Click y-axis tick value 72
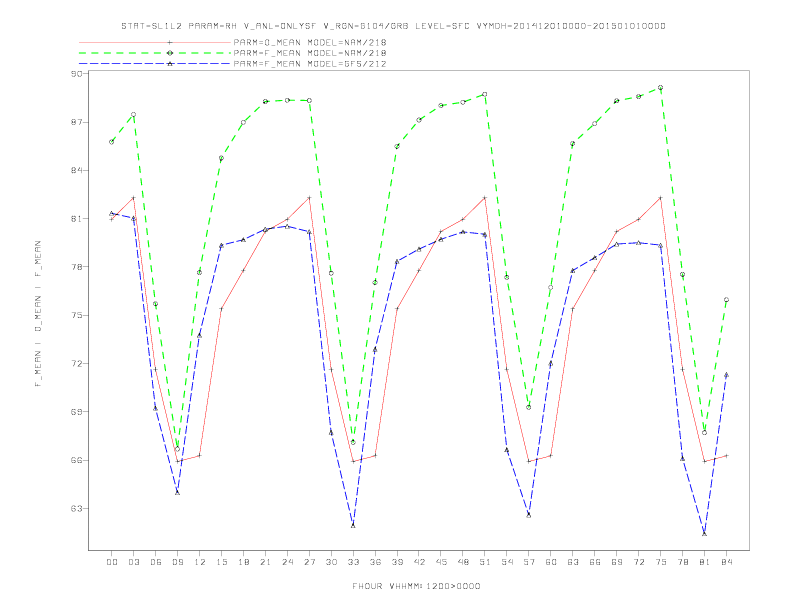 click(x=76, y=364)
